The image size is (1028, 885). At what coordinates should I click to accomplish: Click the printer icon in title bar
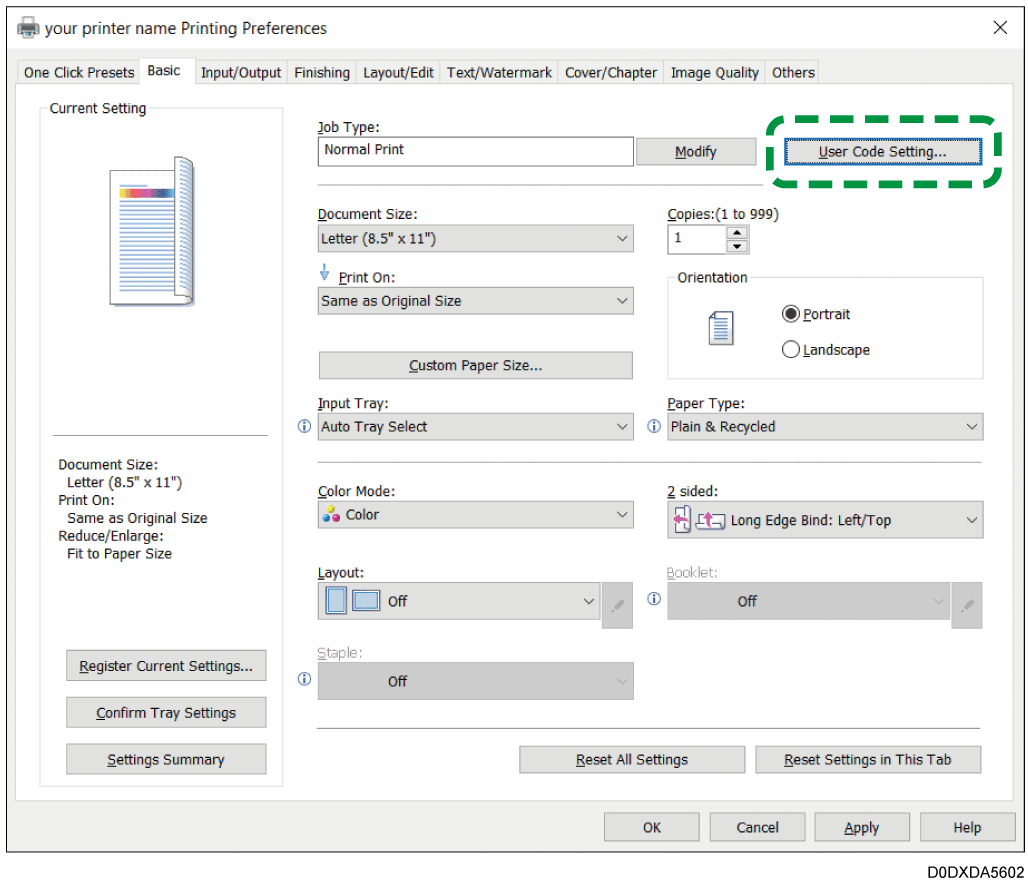click(29, 28)
